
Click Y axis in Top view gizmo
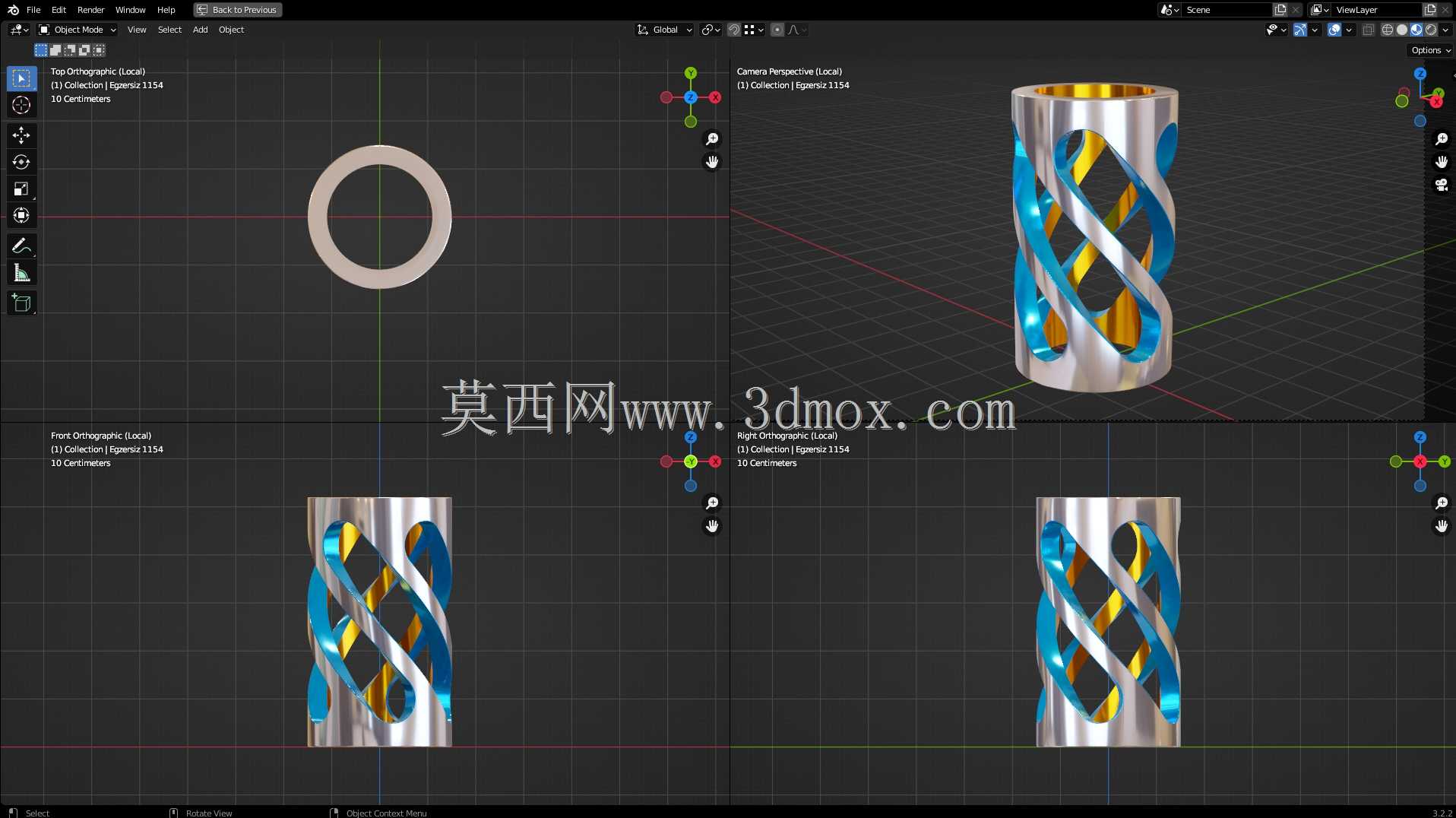pyautogui.click(x=691, y=73)
